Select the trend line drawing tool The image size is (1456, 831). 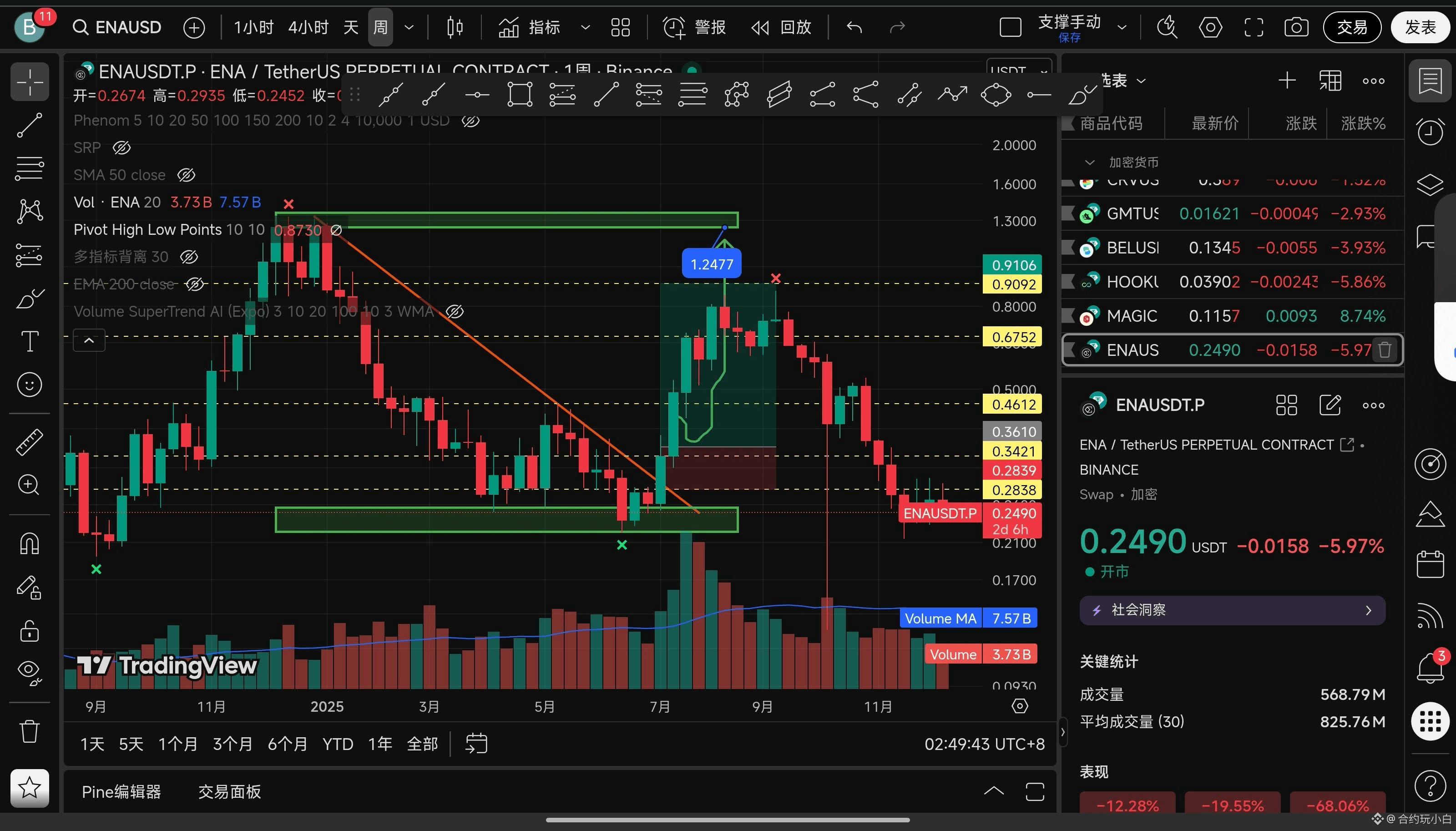click(30, 125)
